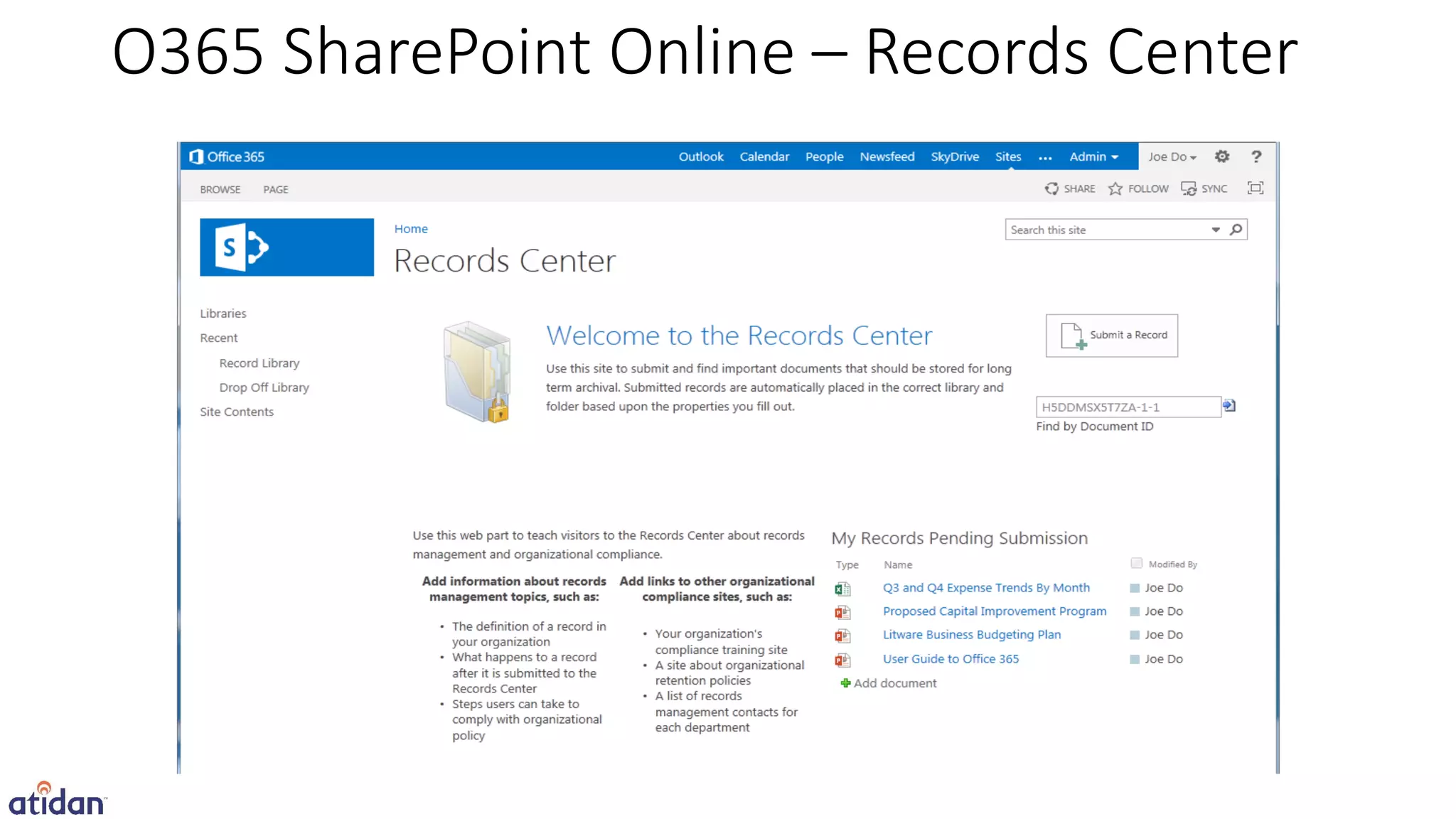Switch to the PAGE ribbon tab
This screenshot has height=819, width=1456.
pyautogui.click(x=275, y=189)
